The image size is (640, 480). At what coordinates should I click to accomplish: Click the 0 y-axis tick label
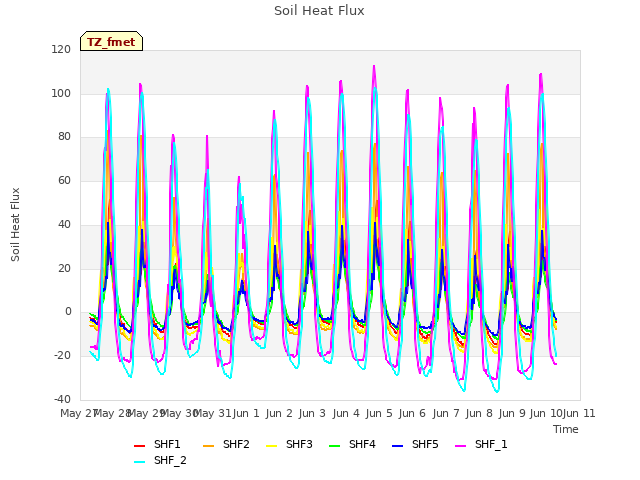point(68,312)
